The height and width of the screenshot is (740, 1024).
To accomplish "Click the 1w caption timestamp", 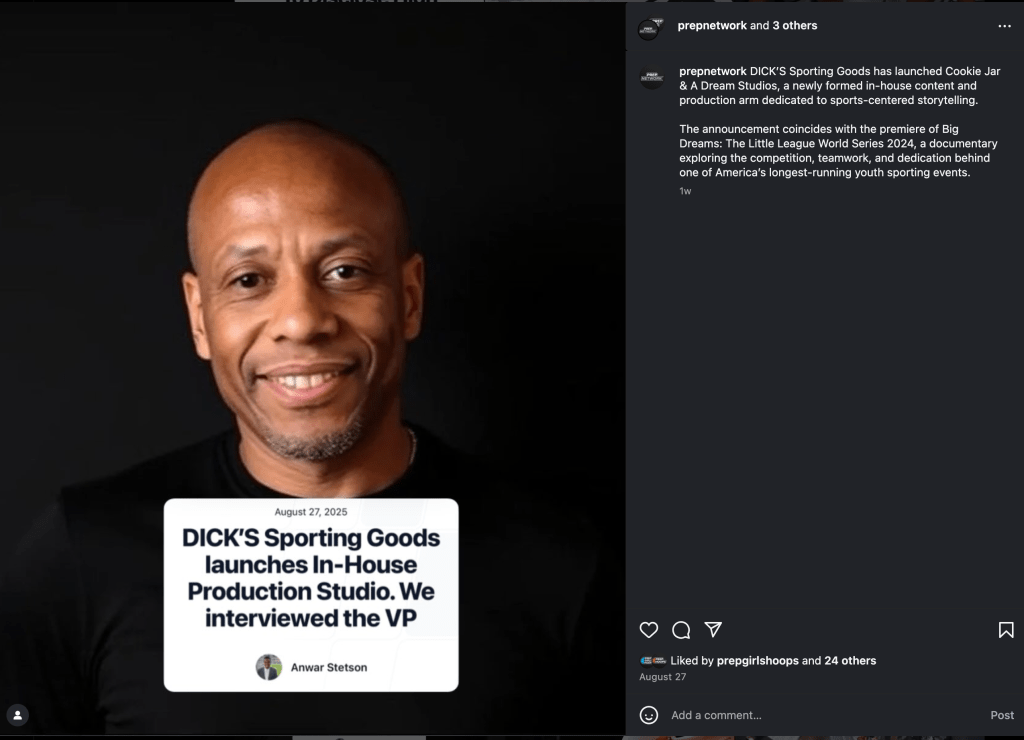I will (x=685, y=191).
